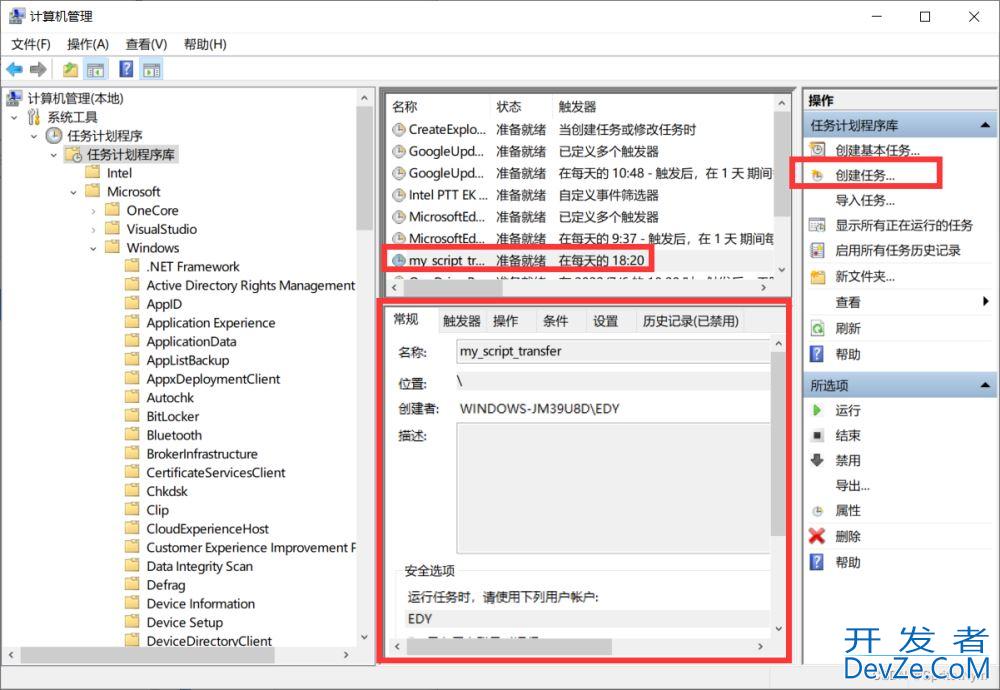Viewport: 1000px width, 690px height.
Task: Collapse the Windows folder node
Action: [93, 248]
